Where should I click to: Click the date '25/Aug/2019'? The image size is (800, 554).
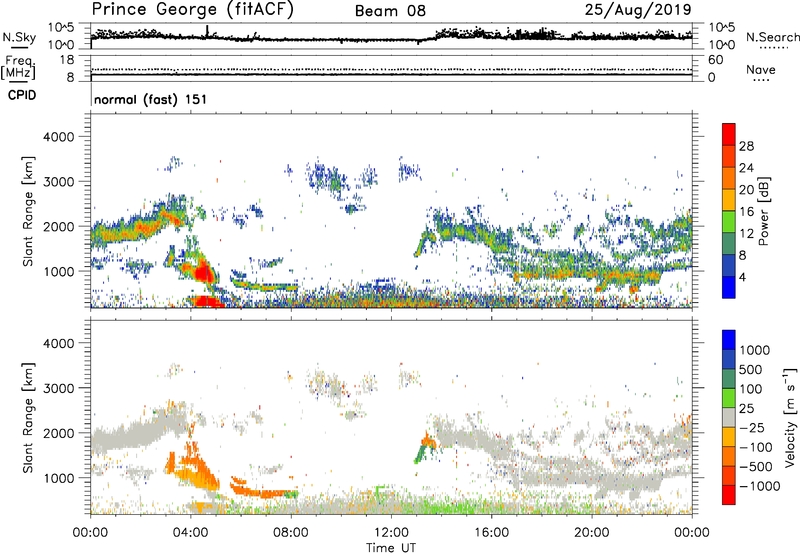tap(638, 10)
